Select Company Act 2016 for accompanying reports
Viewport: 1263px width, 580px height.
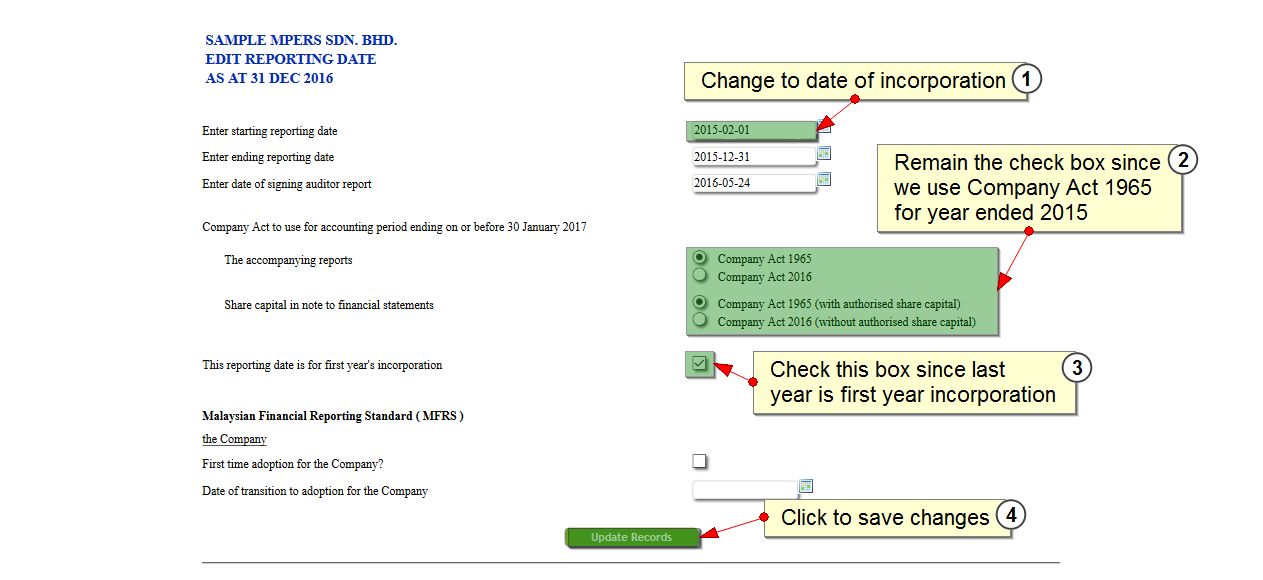point(700,275)
